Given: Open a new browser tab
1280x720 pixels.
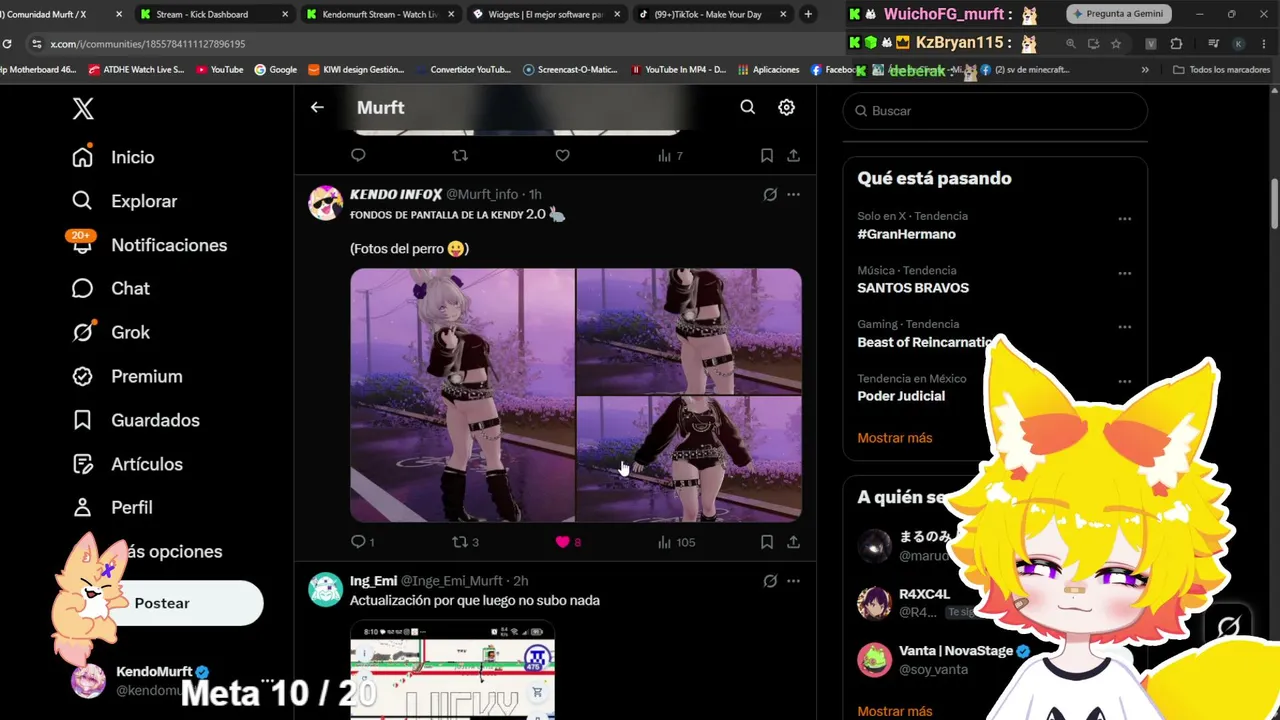Looking at the screenshot, I should (808, 14).
